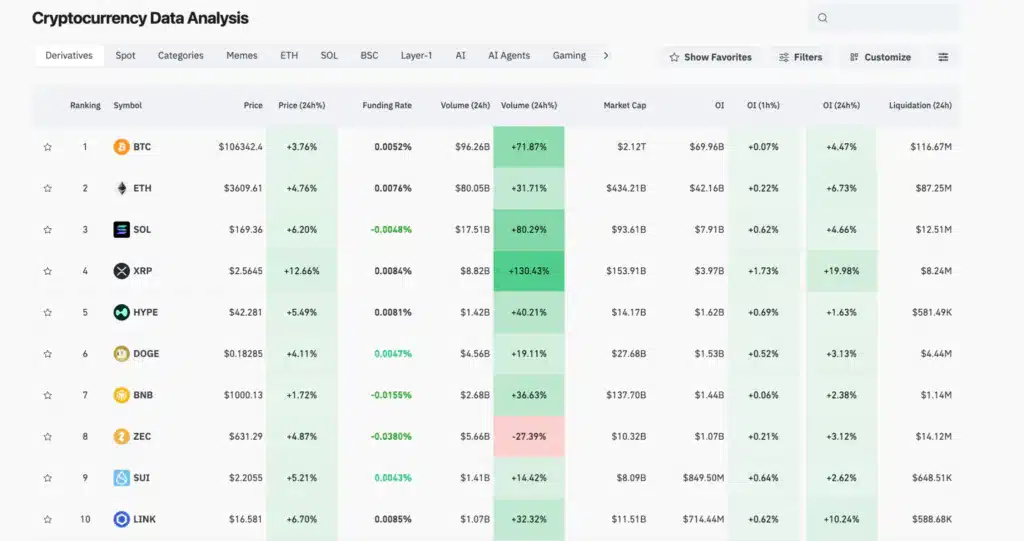Click the HYPE coin icon
The image size is (1024, 541).
point(121,312)
